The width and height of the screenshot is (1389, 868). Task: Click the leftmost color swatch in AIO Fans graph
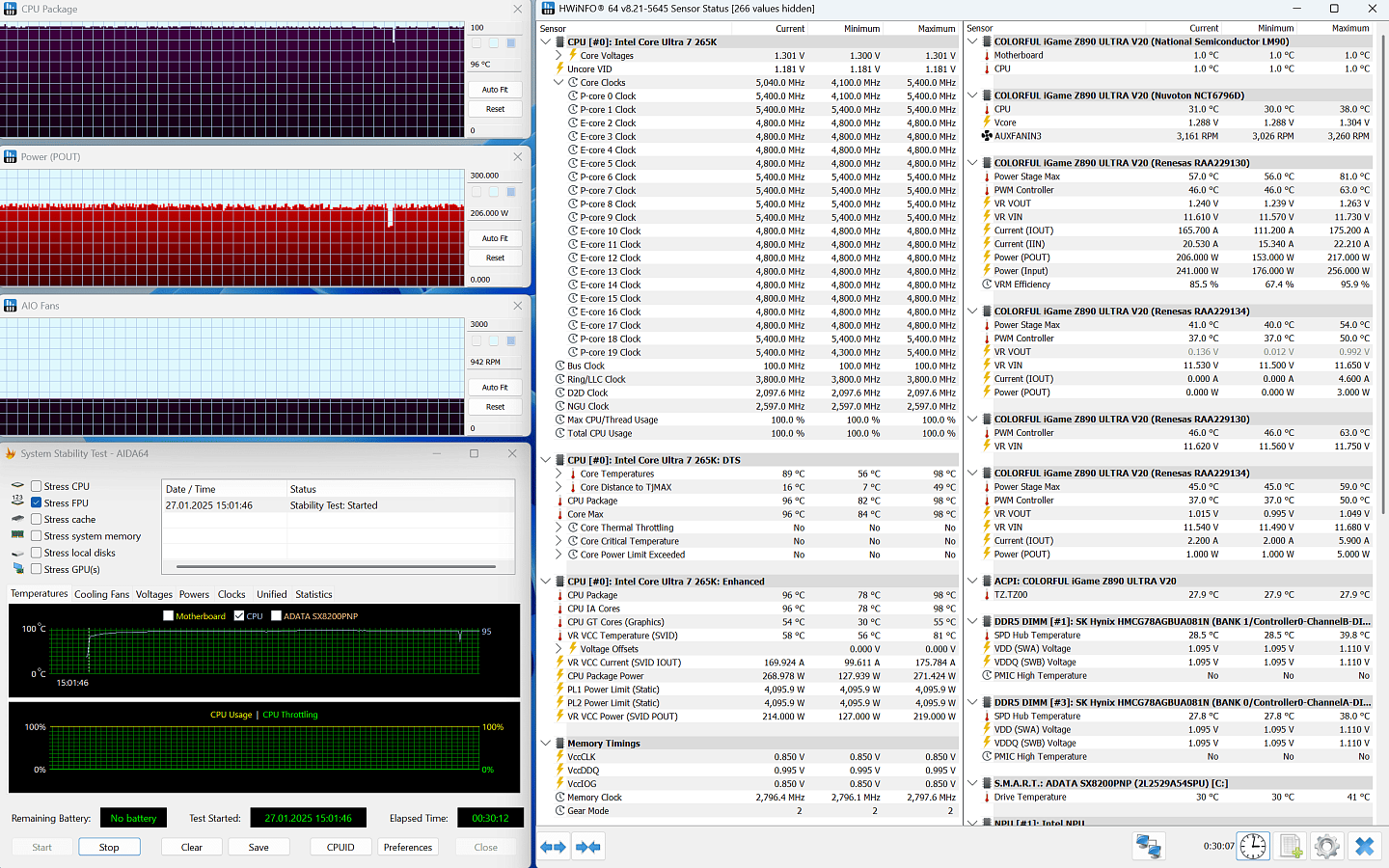coord(477,340)
